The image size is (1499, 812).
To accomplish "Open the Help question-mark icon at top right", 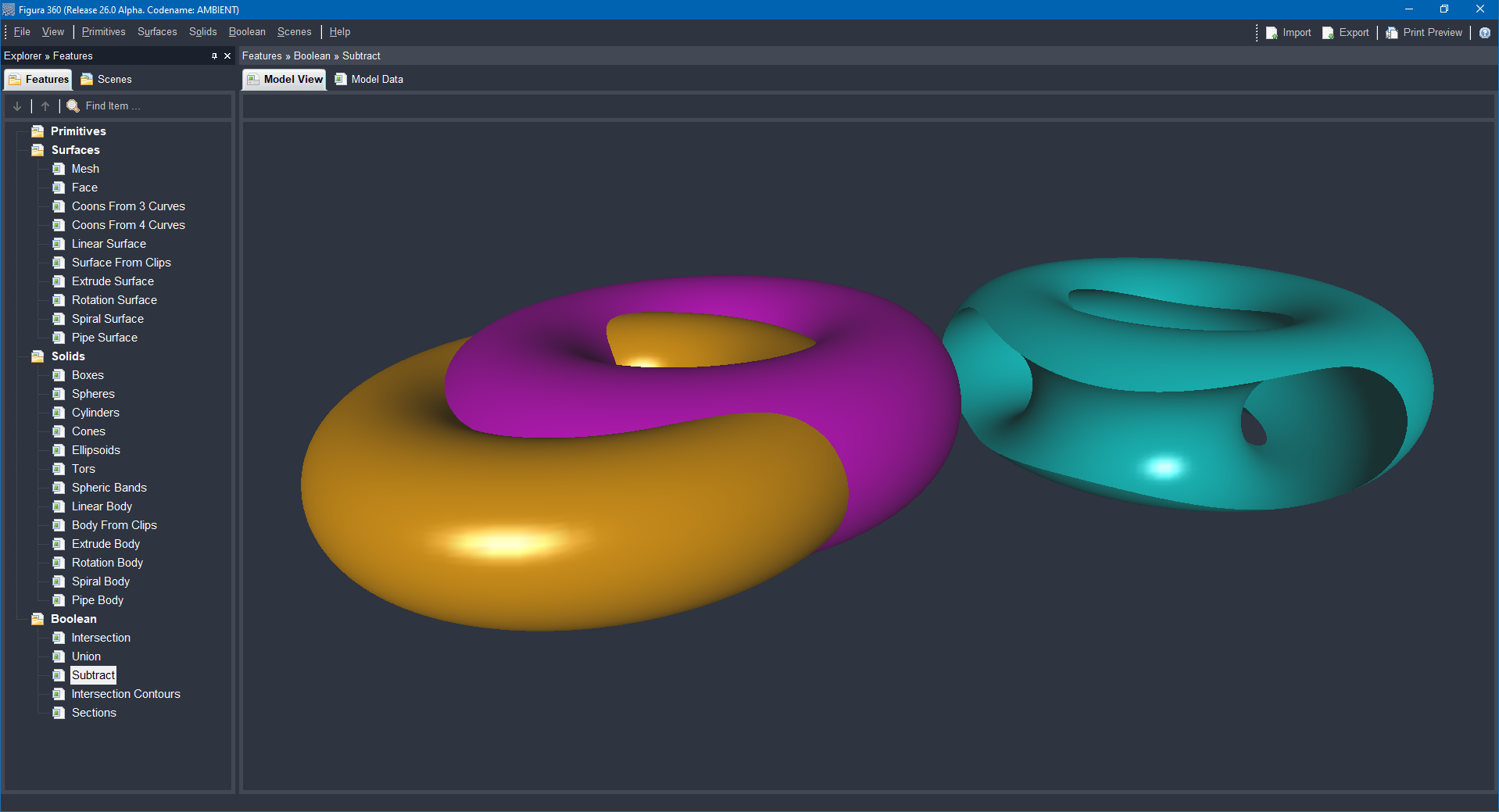I will point(1486,32).
